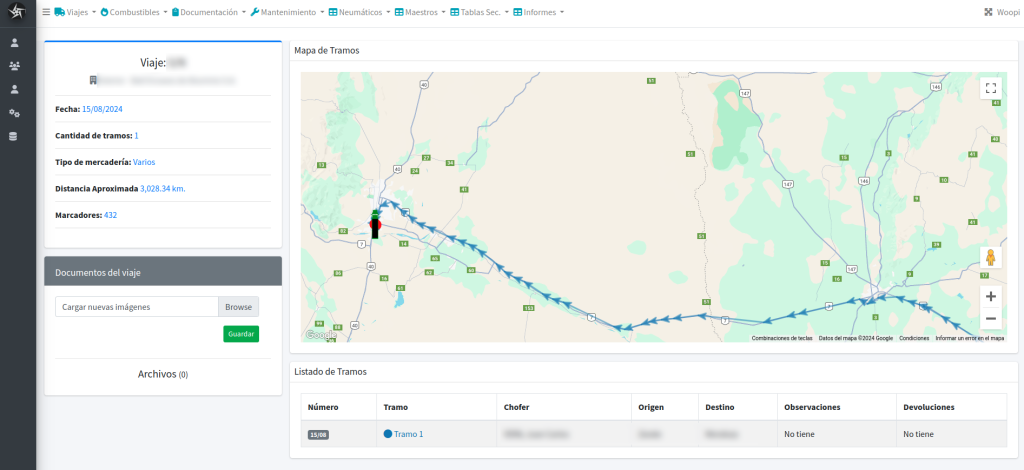The height and width of the screenshot is (470, 1024).
Task: Open the Tablas Sec. menu
Action: [484, 12]
